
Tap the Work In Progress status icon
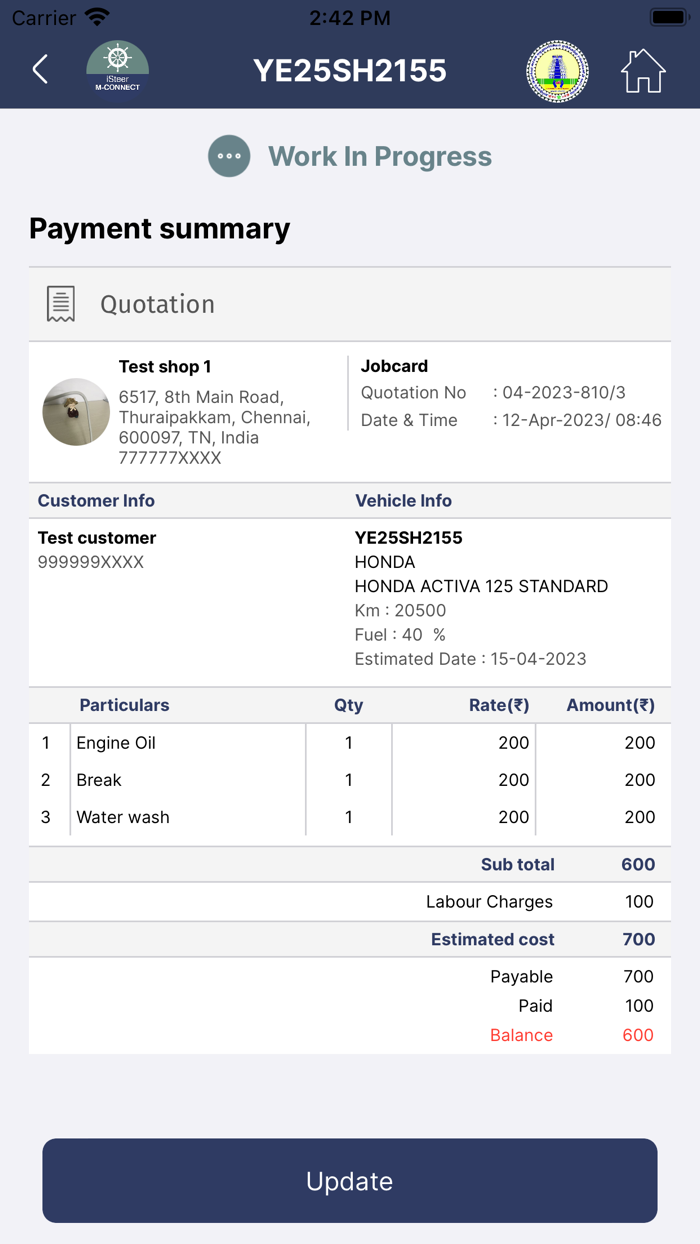[x=229, y=156]
